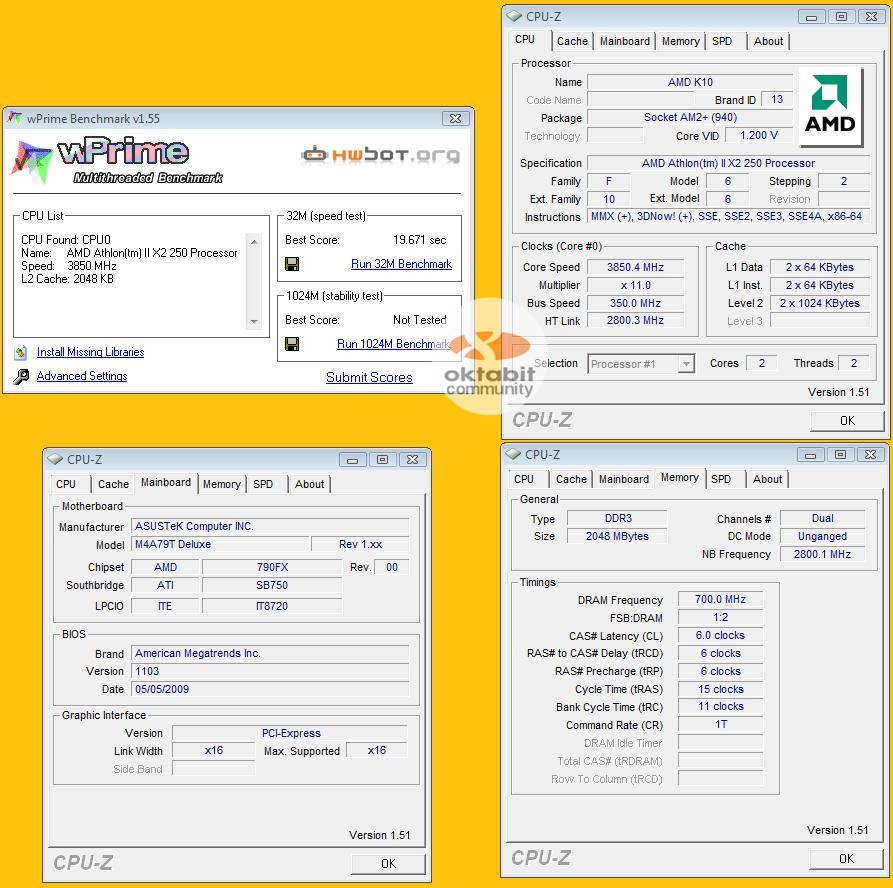The width and height of the screenshot is (893, 888).
Task: Select CPU tab in Mainboard window
Action: (65, 484)
